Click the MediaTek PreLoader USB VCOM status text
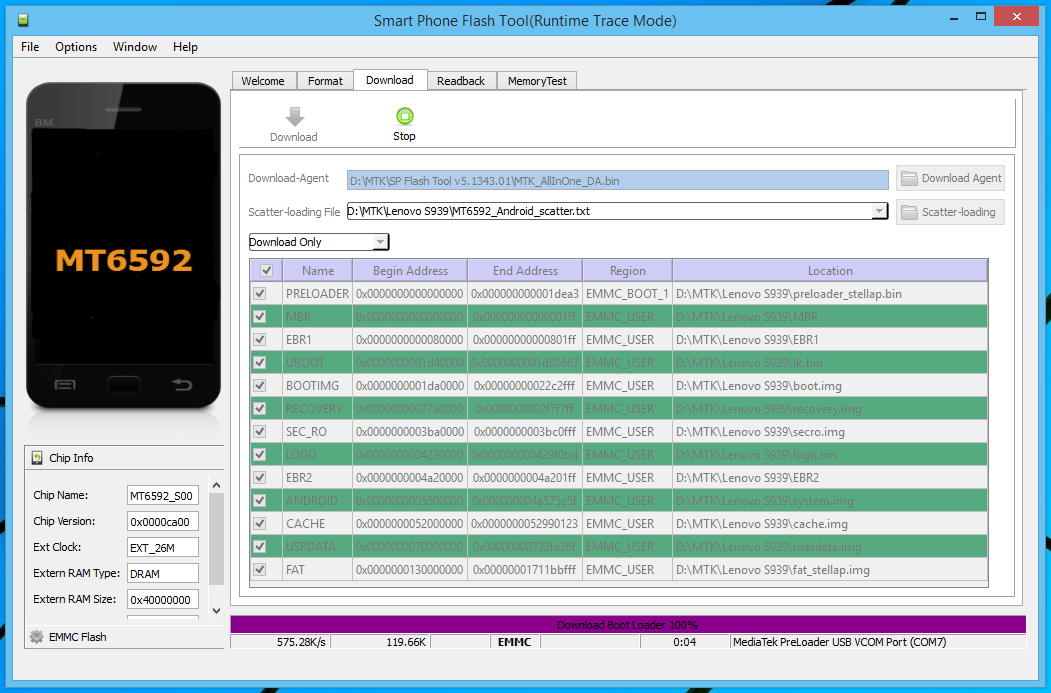Viewport: 1051px width, 693px height. click(x=839, y=642)
